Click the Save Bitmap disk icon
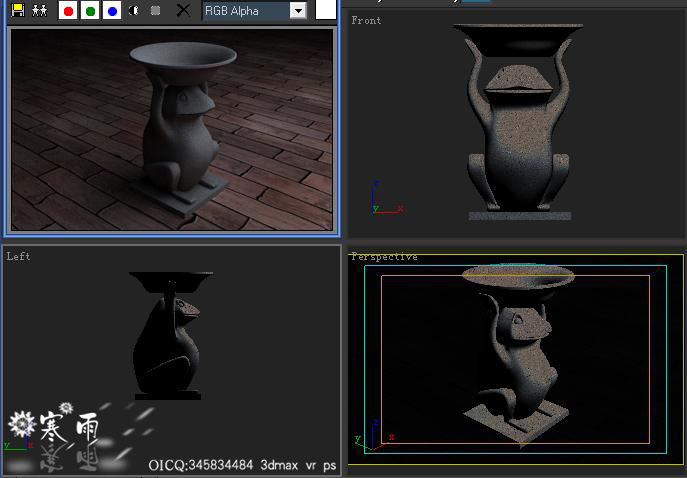Image resolution: width=687 pixels, height=478 pixels. pyautogui.click(x=18, y=11)
